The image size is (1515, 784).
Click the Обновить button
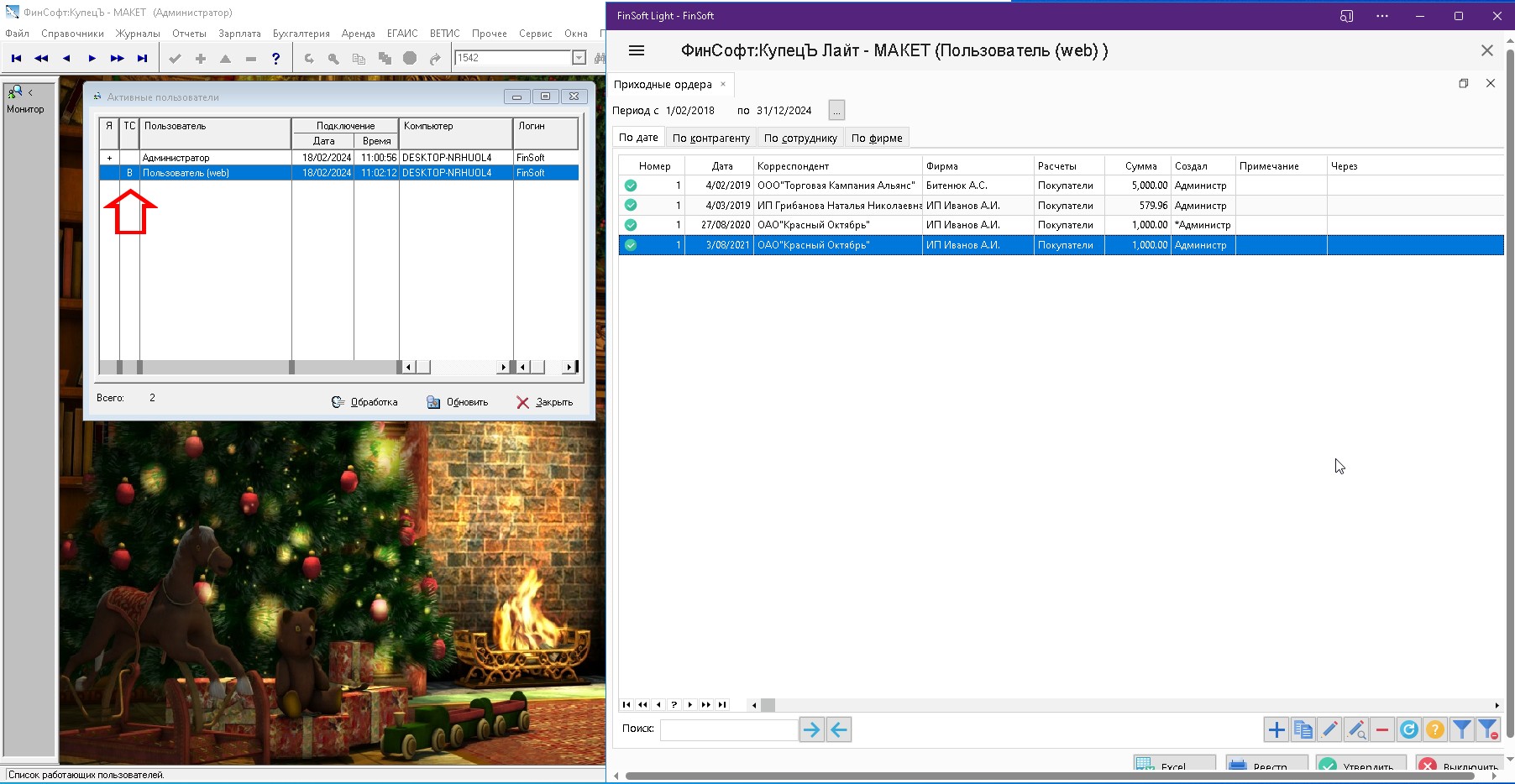pos(458,402)
